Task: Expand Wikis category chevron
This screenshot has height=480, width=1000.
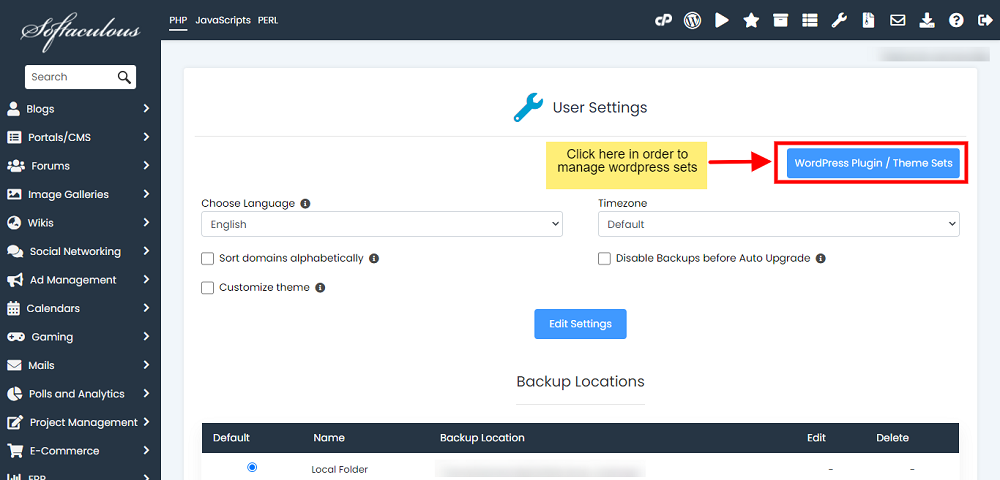Action: [x=147, y=222]
